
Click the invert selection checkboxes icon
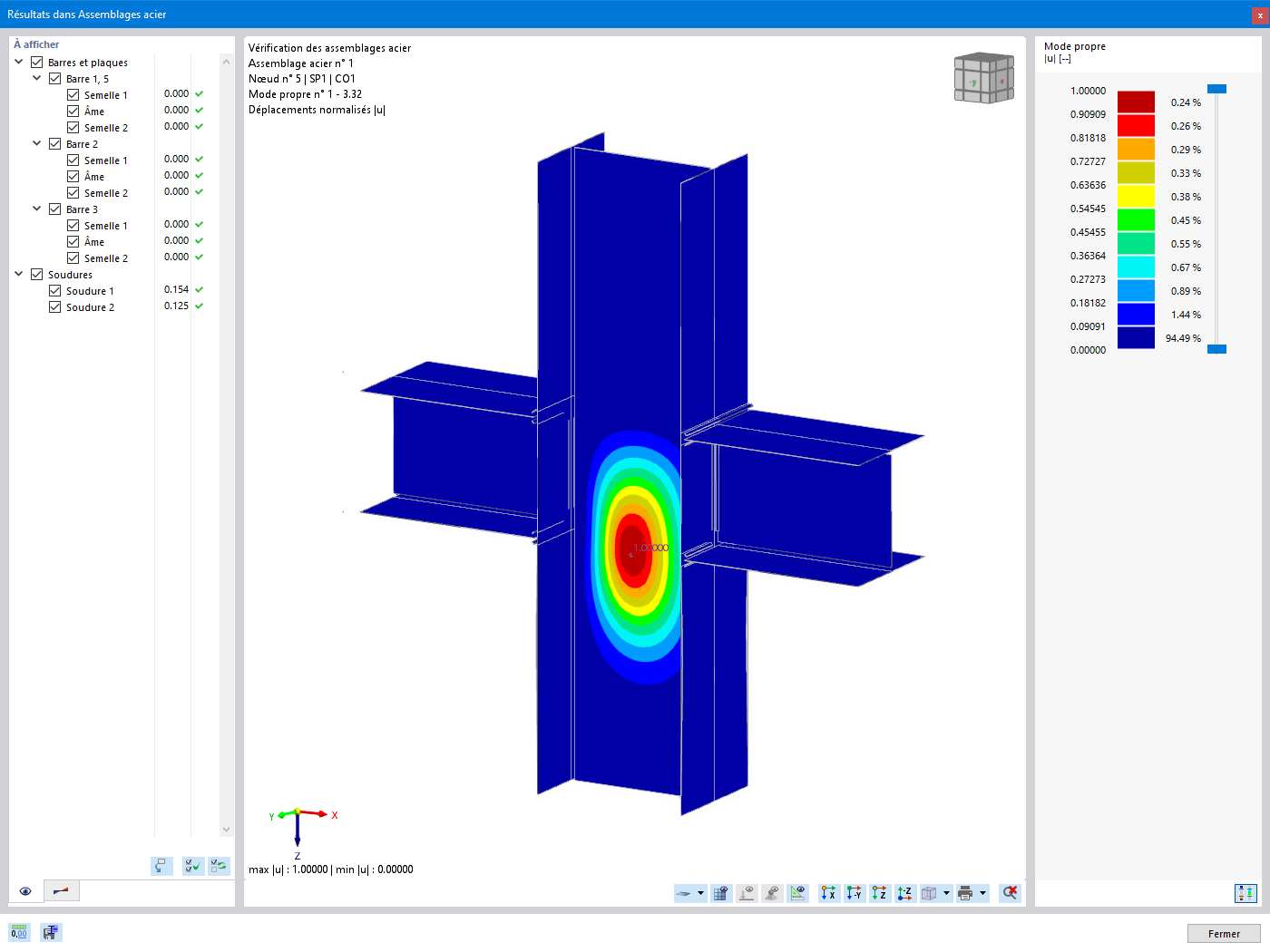click(219, 866)
